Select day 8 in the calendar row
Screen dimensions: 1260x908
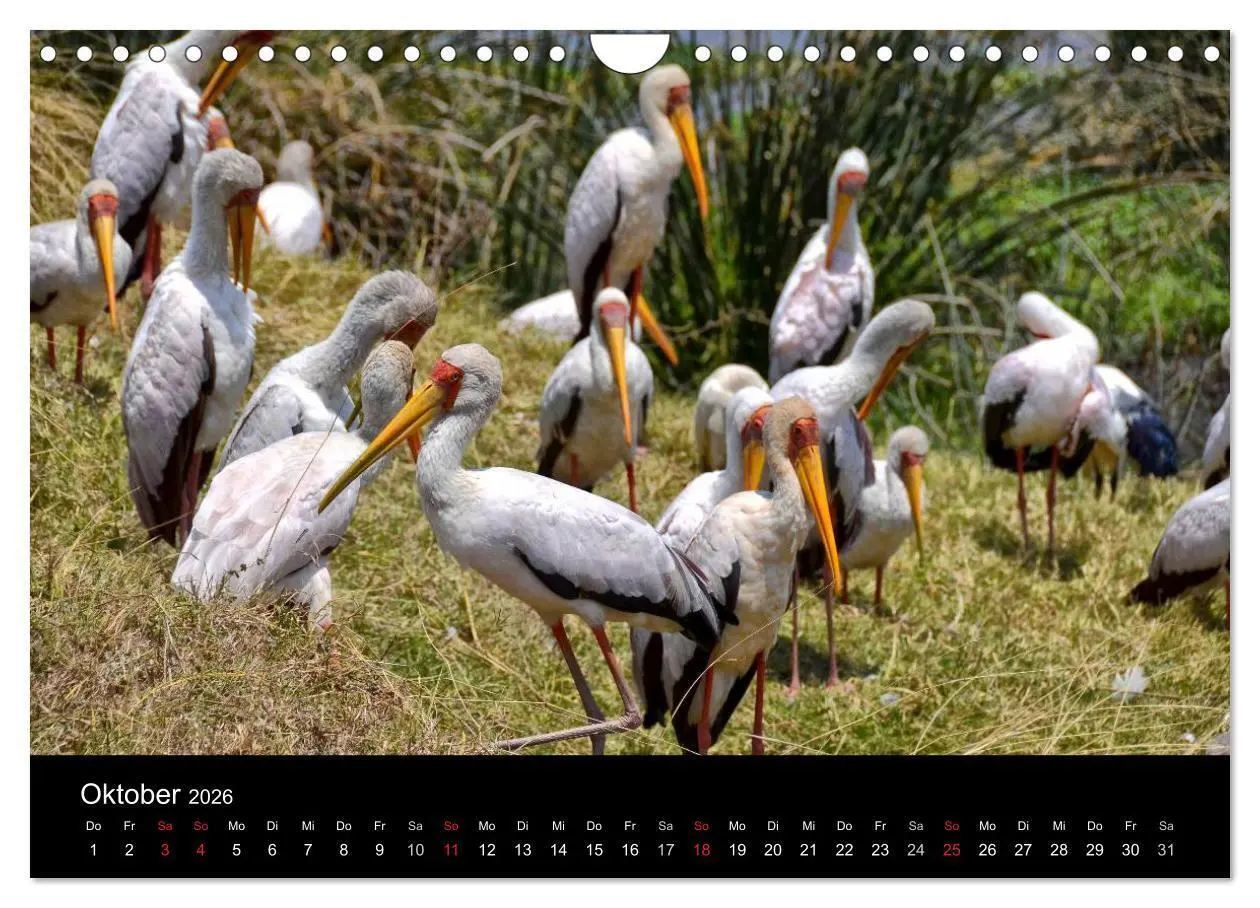(x=344, y=850)
